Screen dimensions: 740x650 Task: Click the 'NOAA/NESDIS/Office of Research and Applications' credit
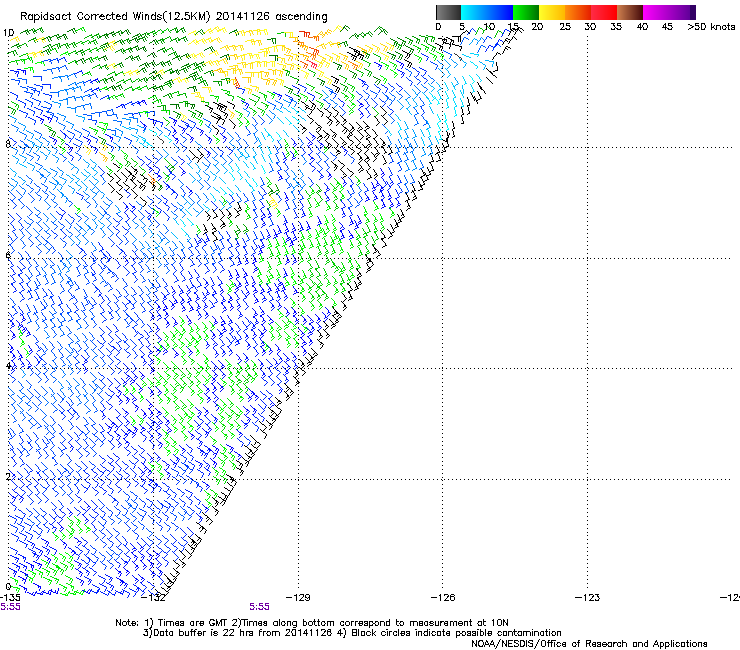[x=589, y=644]
